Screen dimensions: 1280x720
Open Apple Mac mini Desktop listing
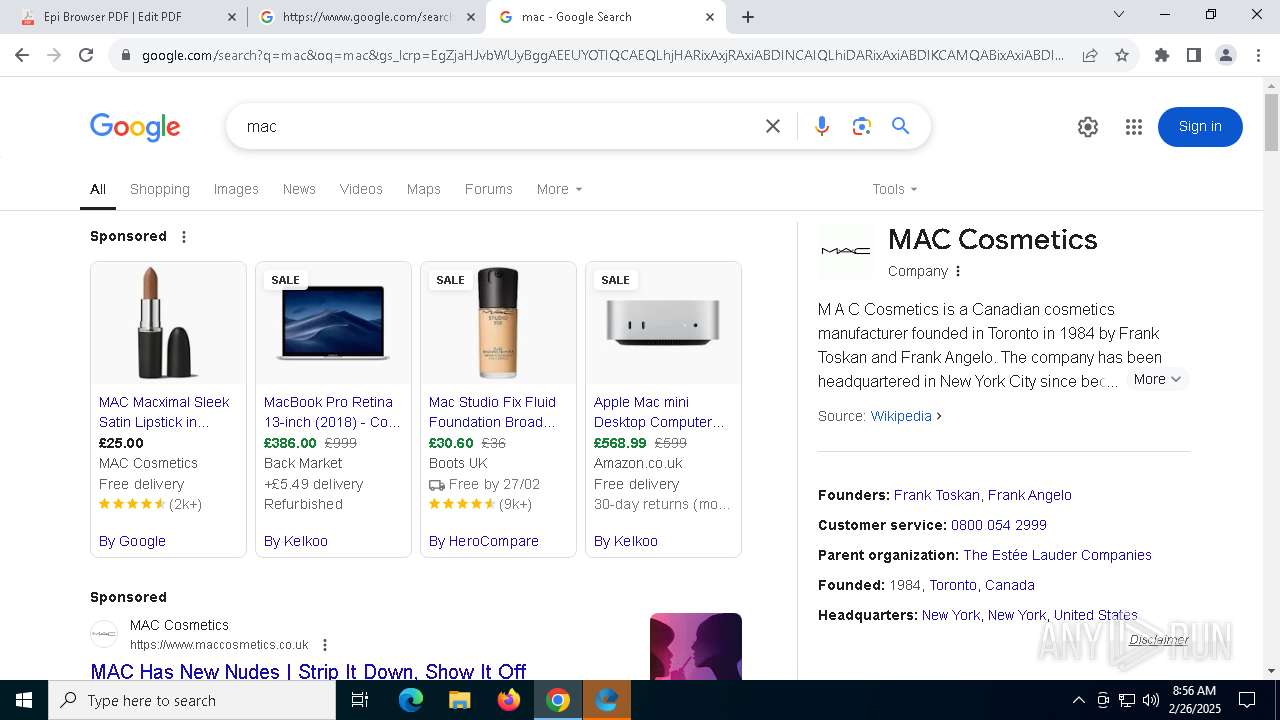pos(660,412)
